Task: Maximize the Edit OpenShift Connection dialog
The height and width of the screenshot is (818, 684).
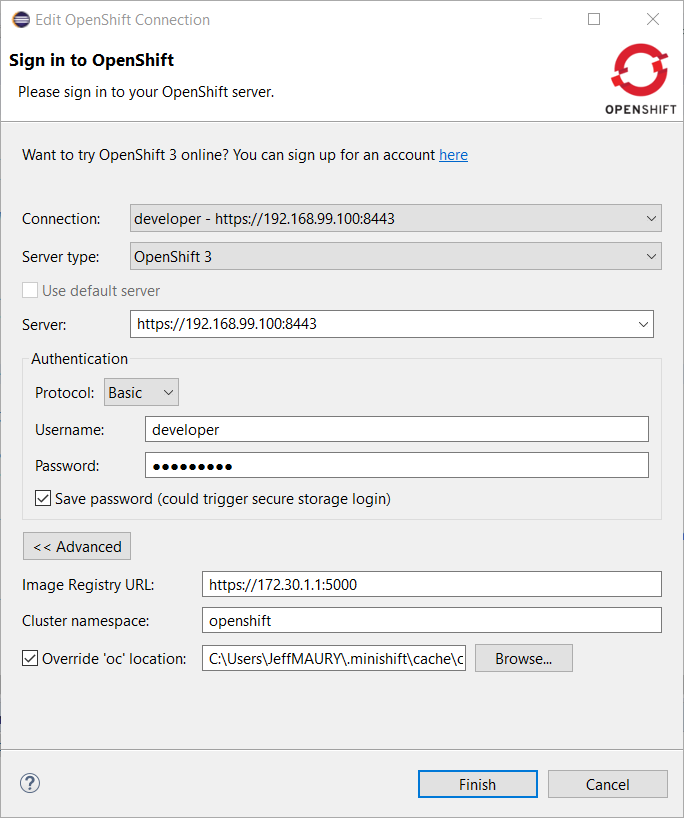Action: (x=594, y=19)
